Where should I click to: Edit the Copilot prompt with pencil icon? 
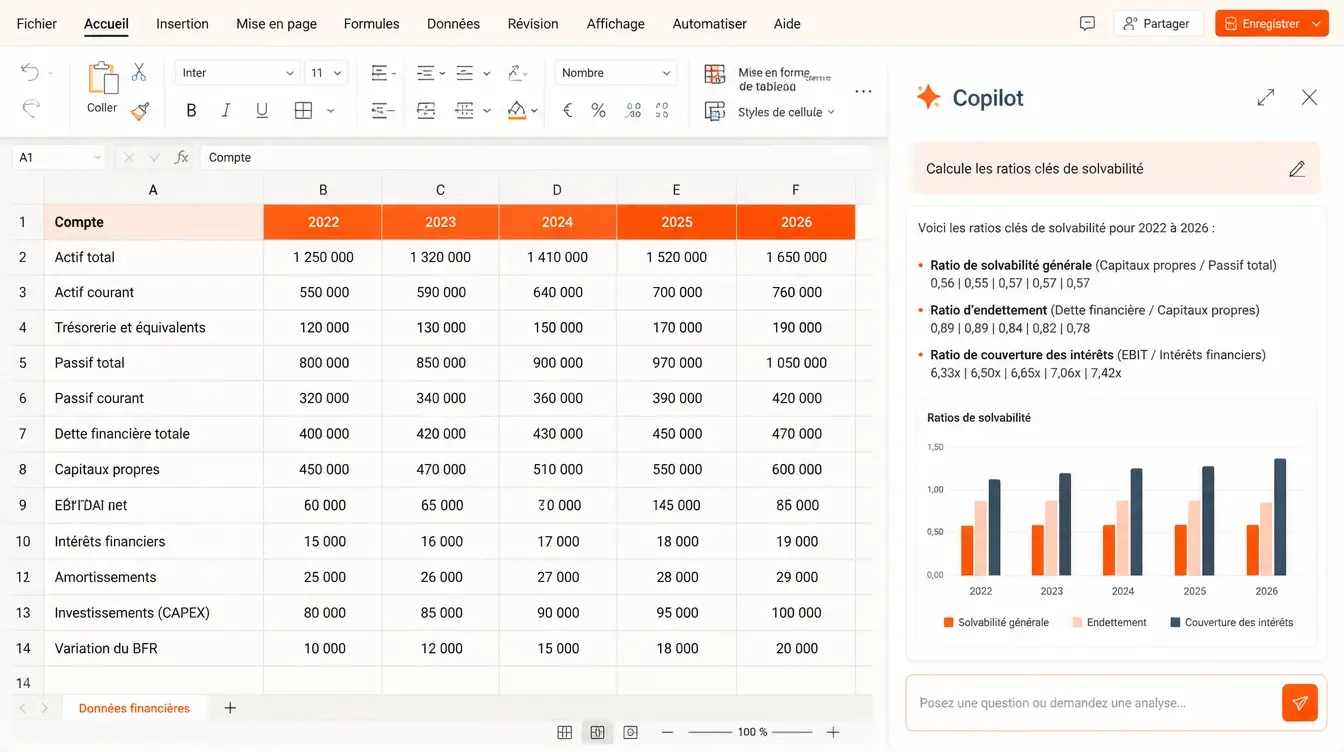point(1297,169)
